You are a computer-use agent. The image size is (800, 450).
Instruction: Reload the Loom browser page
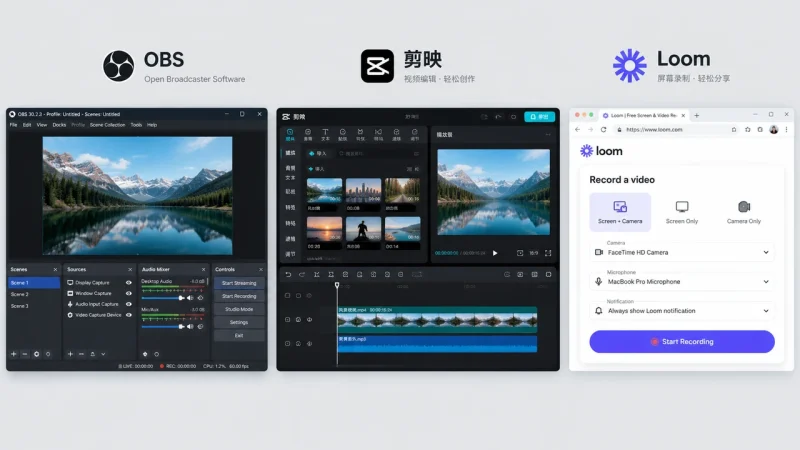pos(604,130)
